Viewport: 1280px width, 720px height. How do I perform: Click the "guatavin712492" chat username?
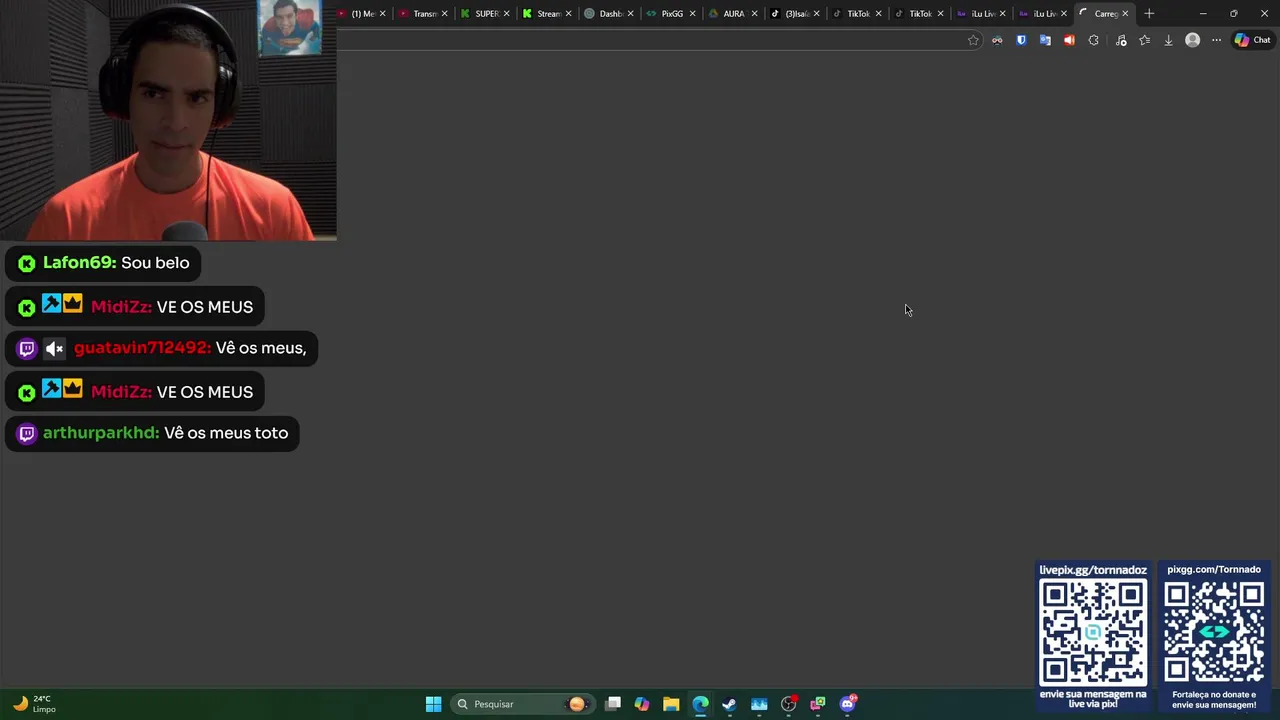tap(142, 348)
